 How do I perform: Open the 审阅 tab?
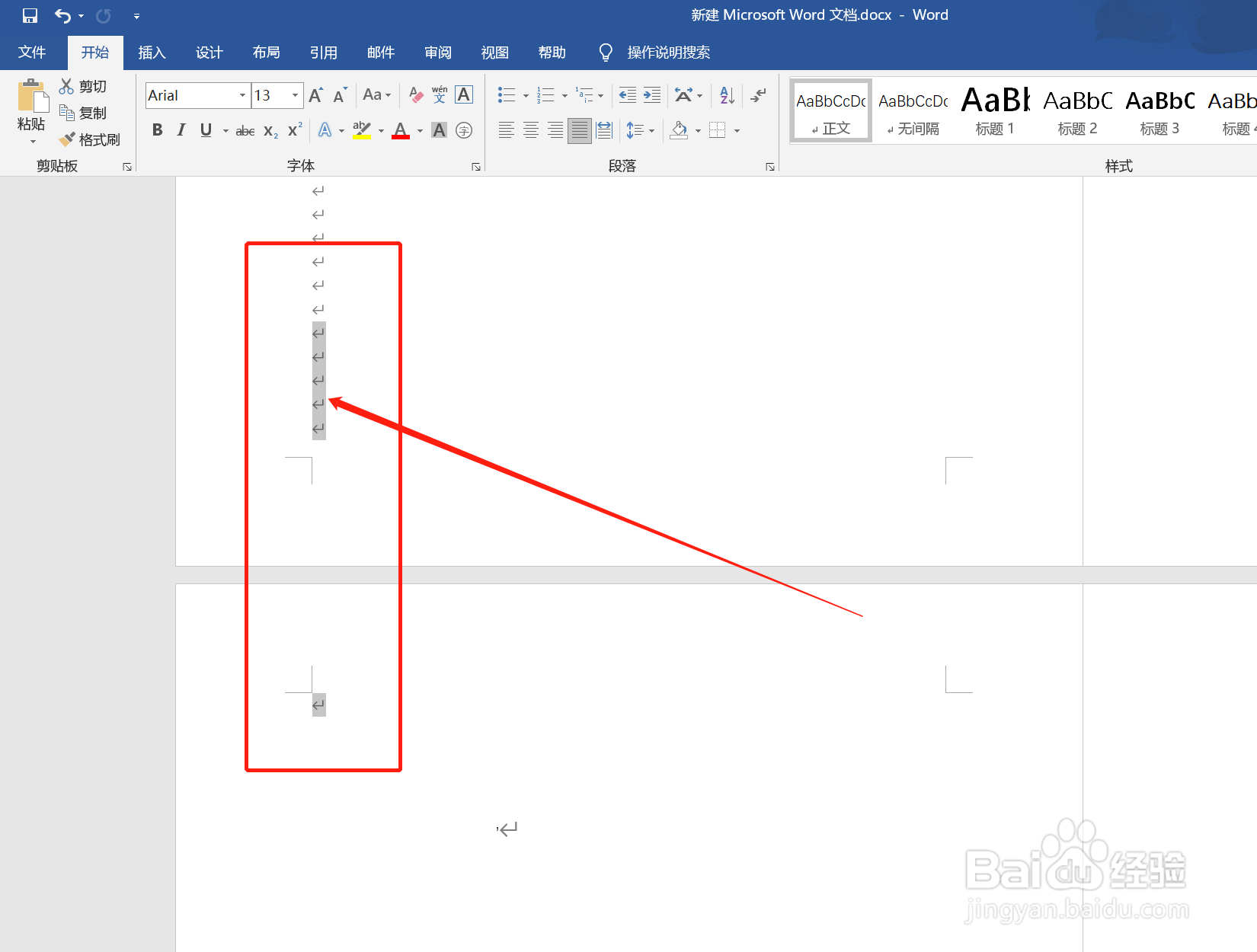click(x=437, y=53)
